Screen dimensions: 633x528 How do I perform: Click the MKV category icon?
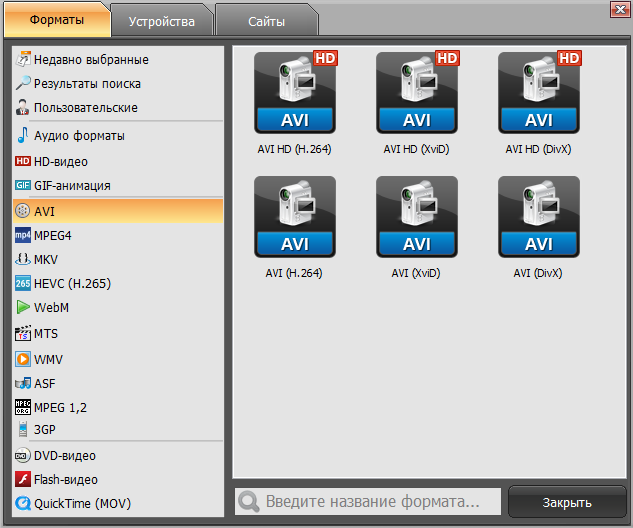[23, 259]
